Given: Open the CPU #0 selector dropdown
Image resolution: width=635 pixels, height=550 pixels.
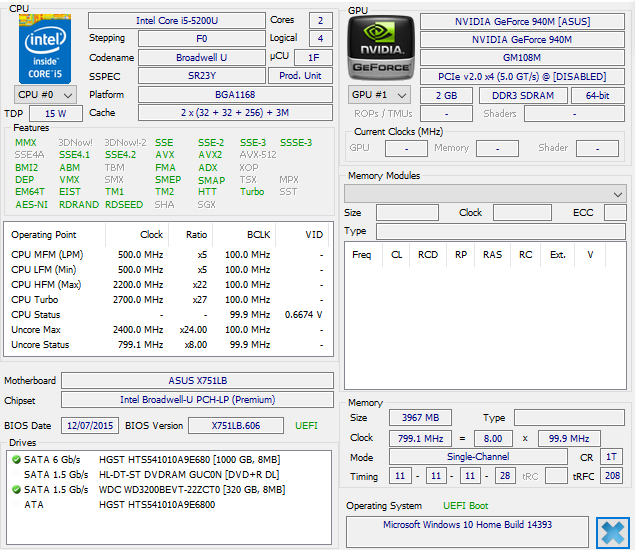Looking at the screenshot, I should [x=45, y=95].
